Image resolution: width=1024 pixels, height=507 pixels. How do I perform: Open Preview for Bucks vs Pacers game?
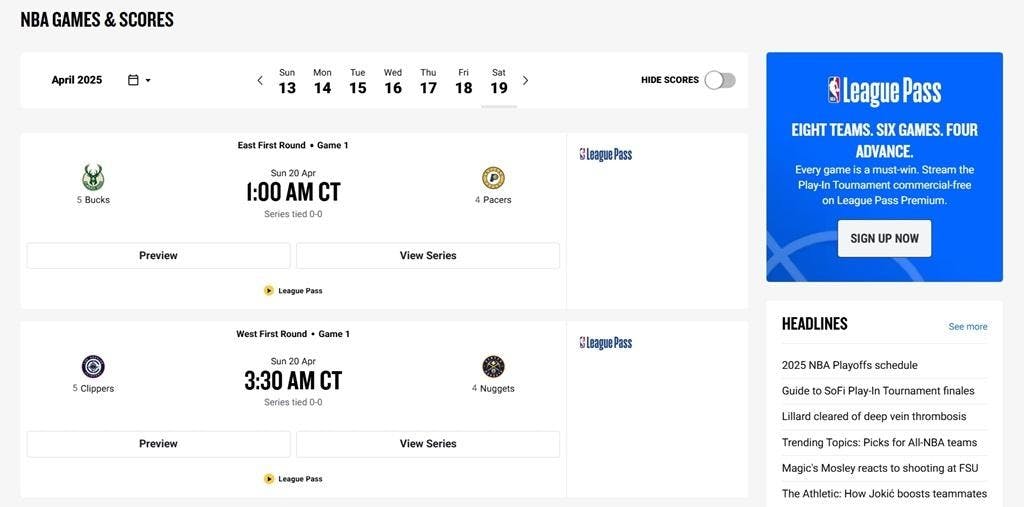(x=158, y=255)
